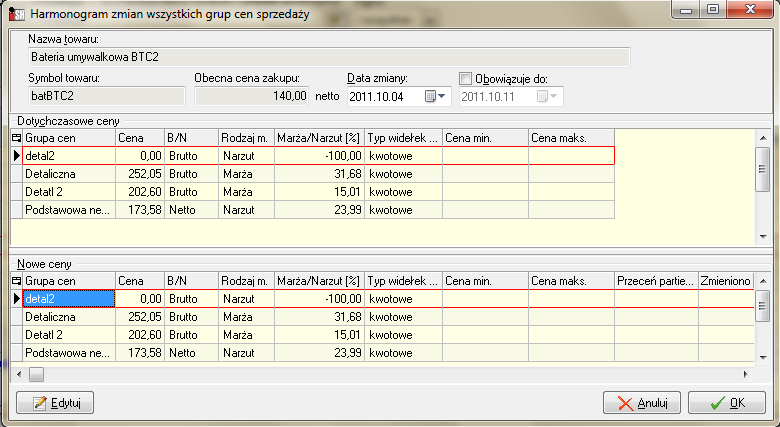Select row indicator arrow for detal2 in Dotychczasowe ceny
The image size is (780, 427).
pyautogui.click(x=17, y=156)
